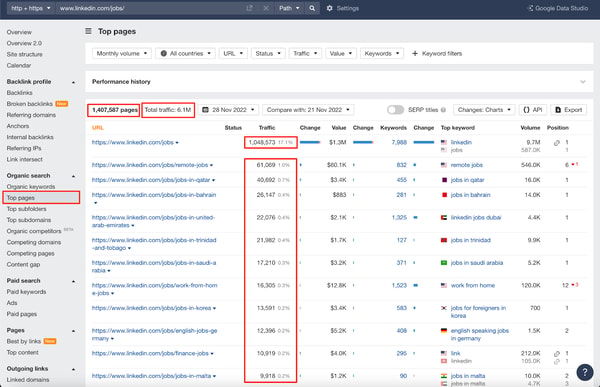The height and width of the screenshot is (387, 600).
Task: Open the http + https protocol dropdown
Action: pyautogui.click(x=30, y=8)
